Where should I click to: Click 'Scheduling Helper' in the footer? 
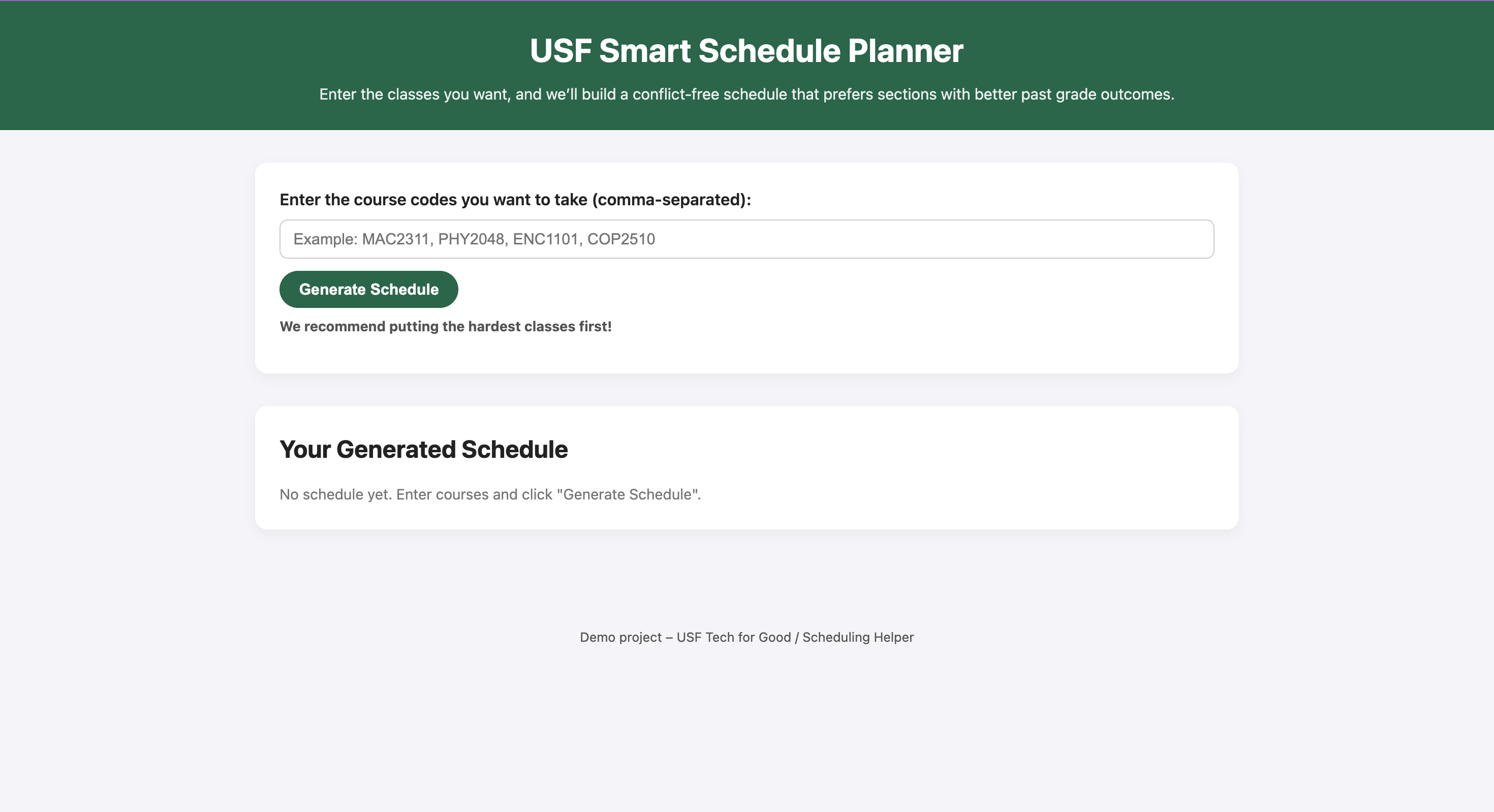(x=857, y=637)
